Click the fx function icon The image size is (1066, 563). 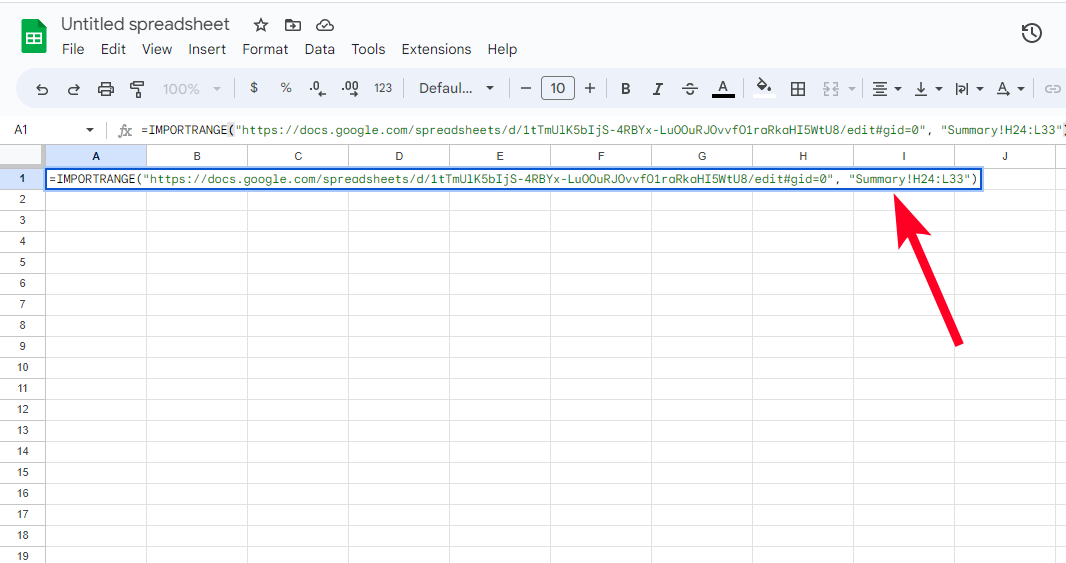(124, 130)
